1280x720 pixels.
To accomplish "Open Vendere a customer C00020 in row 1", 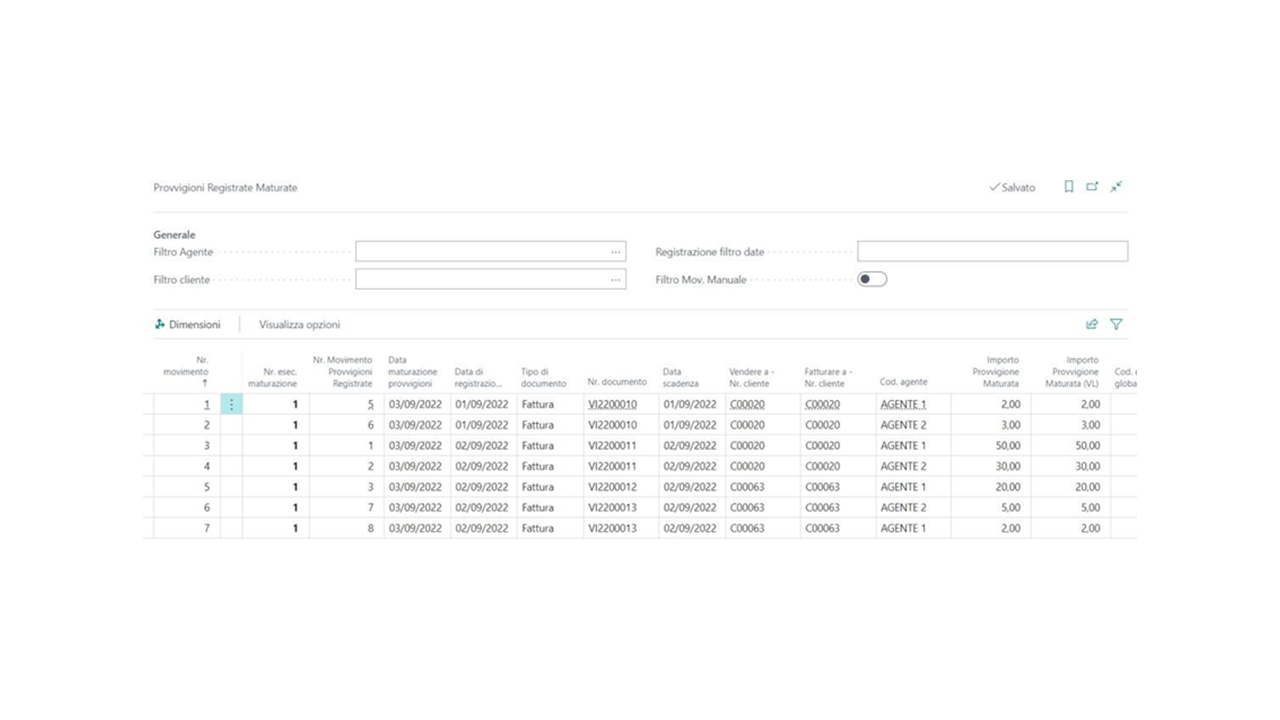I will point(747,404).
